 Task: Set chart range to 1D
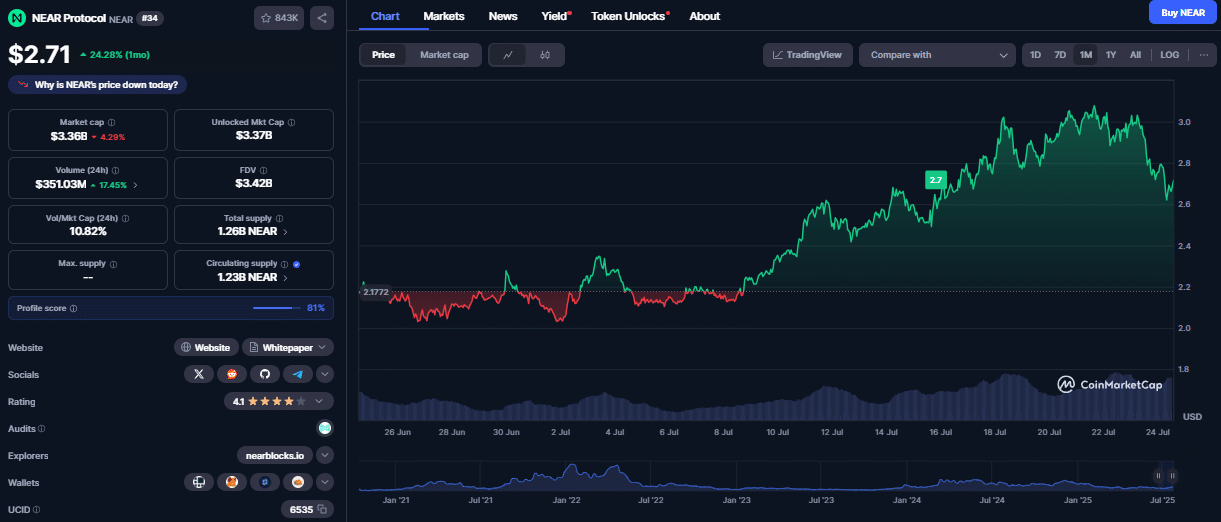tap(1035, 55)
